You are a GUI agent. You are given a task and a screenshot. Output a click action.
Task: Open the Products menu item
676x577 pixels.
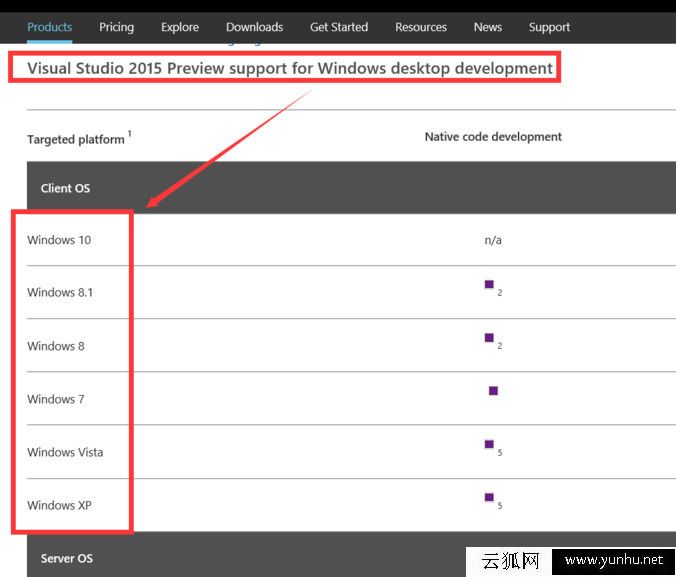[x=49, y=27]
